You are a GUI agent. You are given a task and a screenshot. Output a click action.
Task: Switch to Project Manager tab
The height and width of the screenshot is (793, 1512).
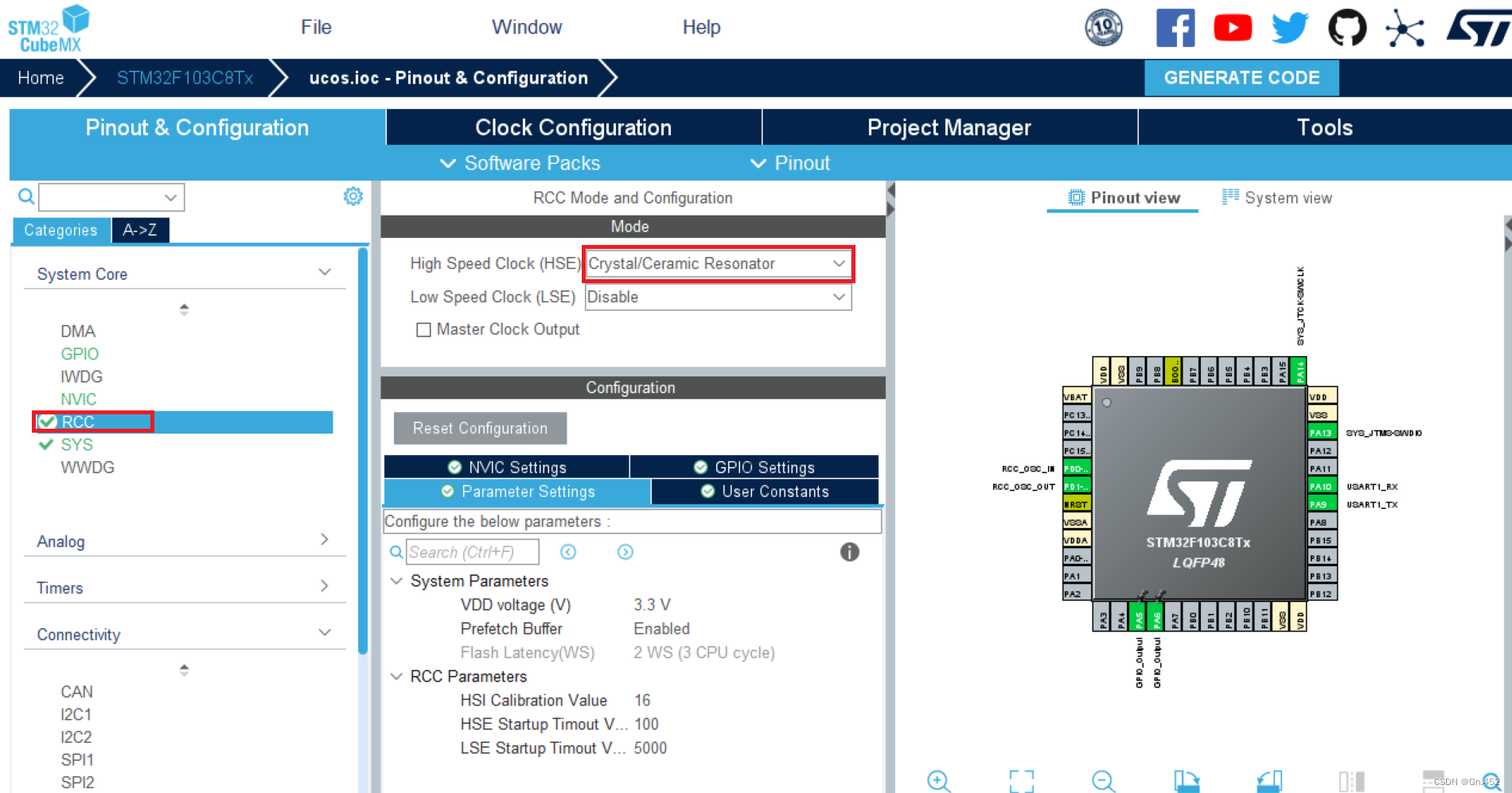949,127
